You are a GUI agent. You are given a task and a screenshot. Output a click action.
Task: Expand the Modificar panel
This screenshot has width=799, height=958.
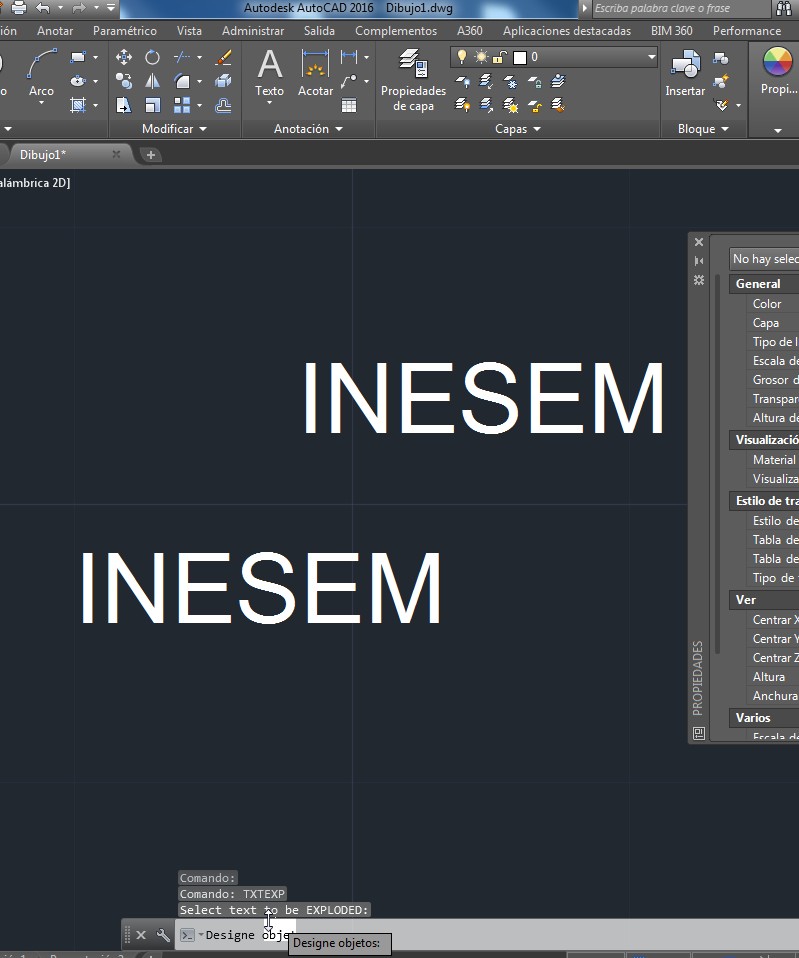point(174,129)
